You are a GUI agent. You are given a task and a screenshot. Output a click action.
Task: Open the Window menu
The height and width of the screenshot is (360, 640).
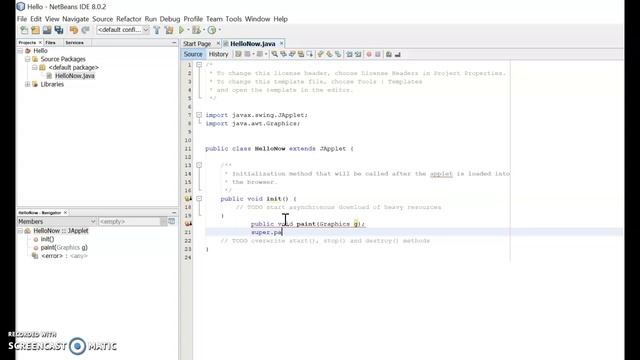(x=258, y=19)
